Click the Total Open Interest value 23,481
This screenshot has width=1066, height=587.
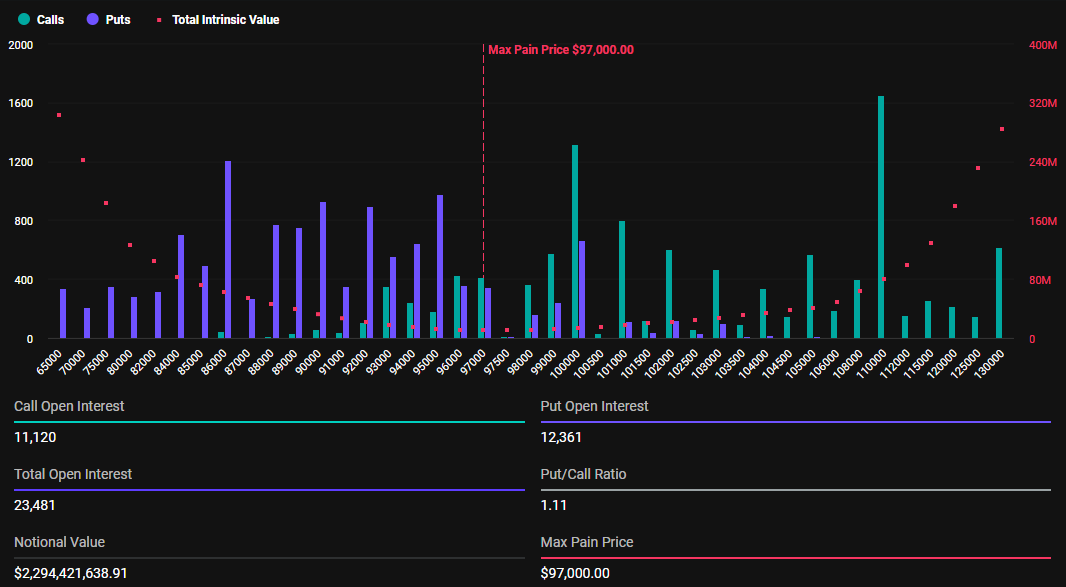point(35,505)
